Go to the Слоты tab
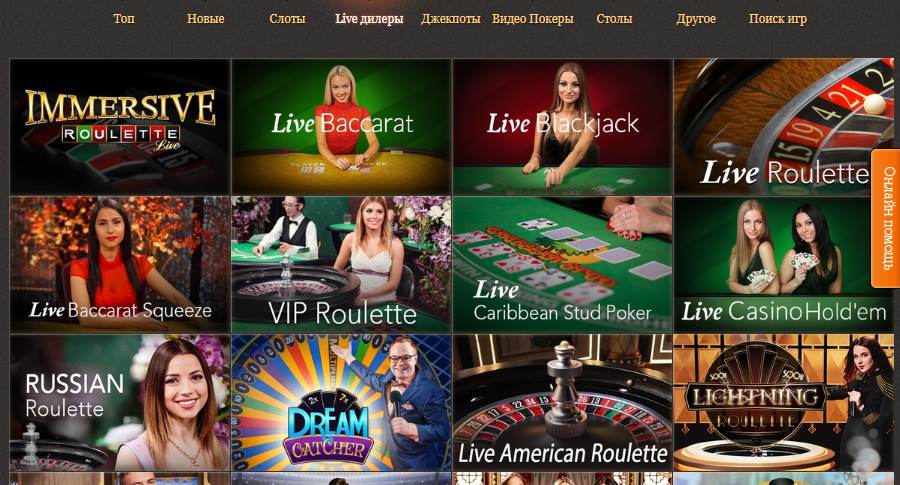 click(287, 18)
